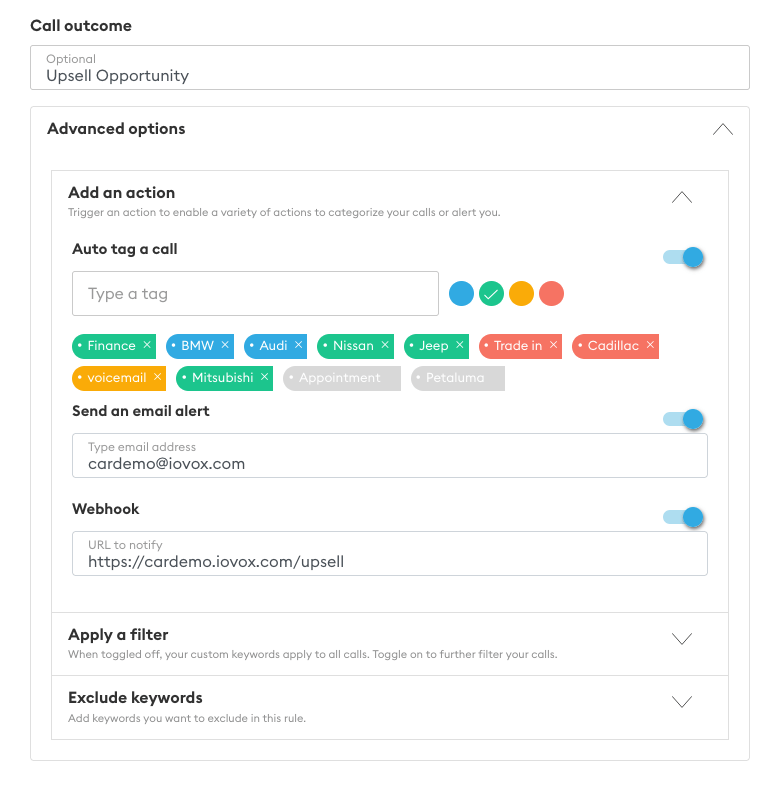Turn off Send an email alert switch
The height and width of the screenshot is (791, 780).
(683, 419)
